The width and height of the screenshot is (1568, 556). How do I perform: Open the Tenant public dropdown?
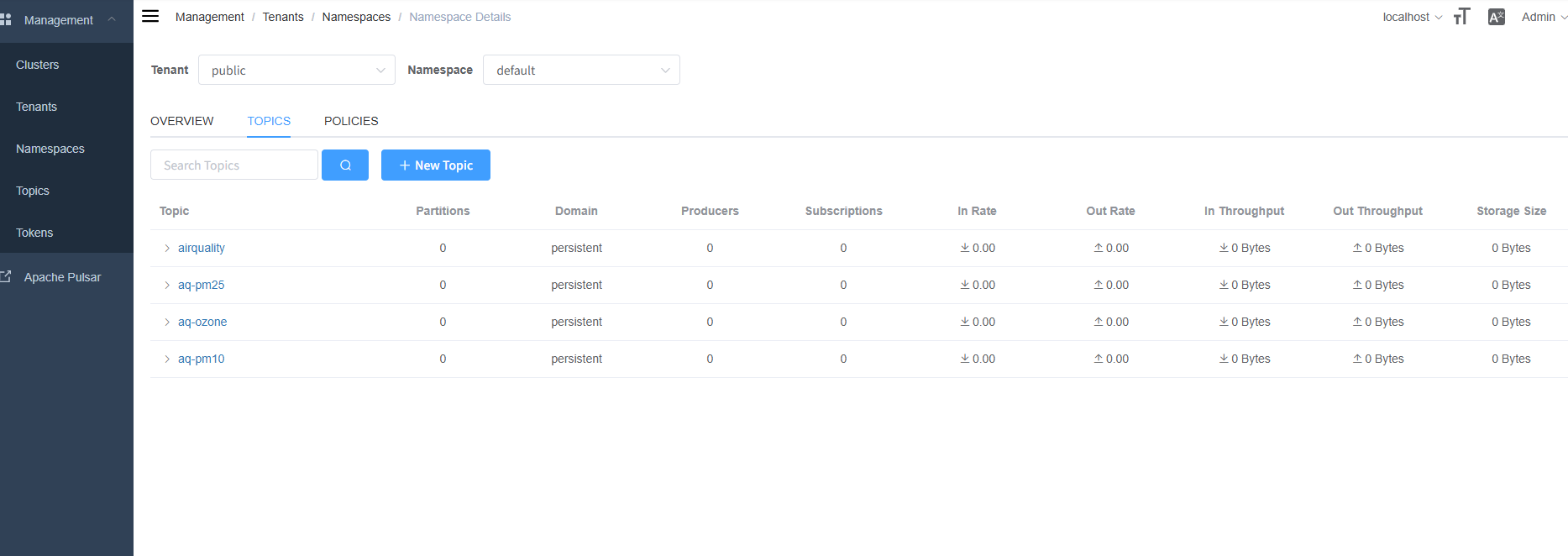coord(296,71)
